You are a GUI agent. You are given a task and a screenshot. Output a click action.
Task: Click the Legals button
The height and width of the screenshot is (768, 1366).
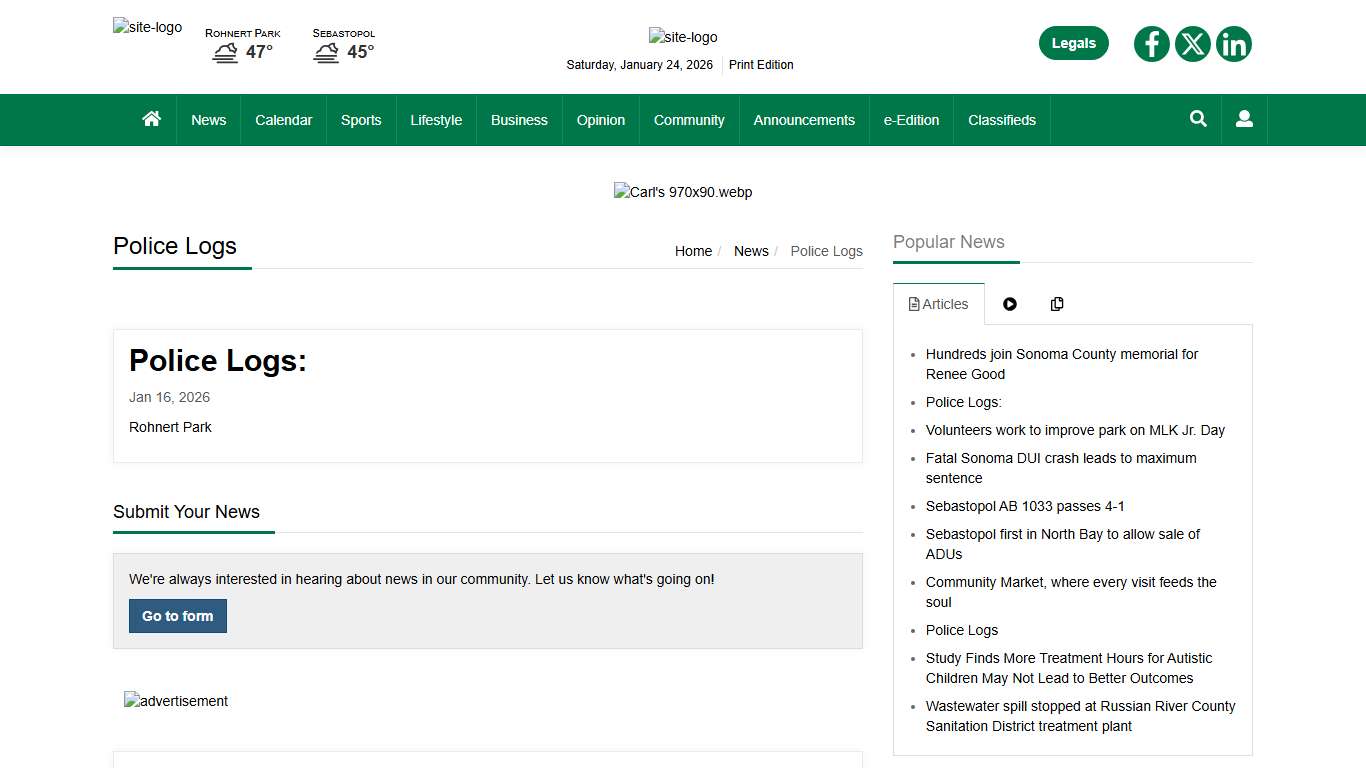pos(1073,43)
